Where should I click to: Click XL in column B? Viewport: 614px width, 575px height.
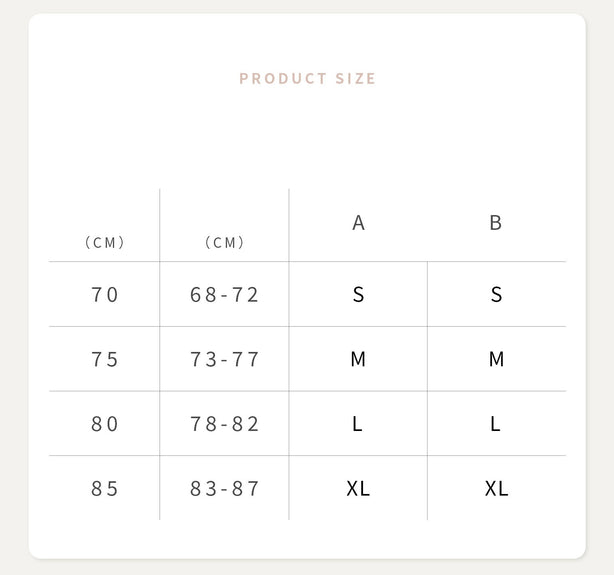(x=496, y=489)
